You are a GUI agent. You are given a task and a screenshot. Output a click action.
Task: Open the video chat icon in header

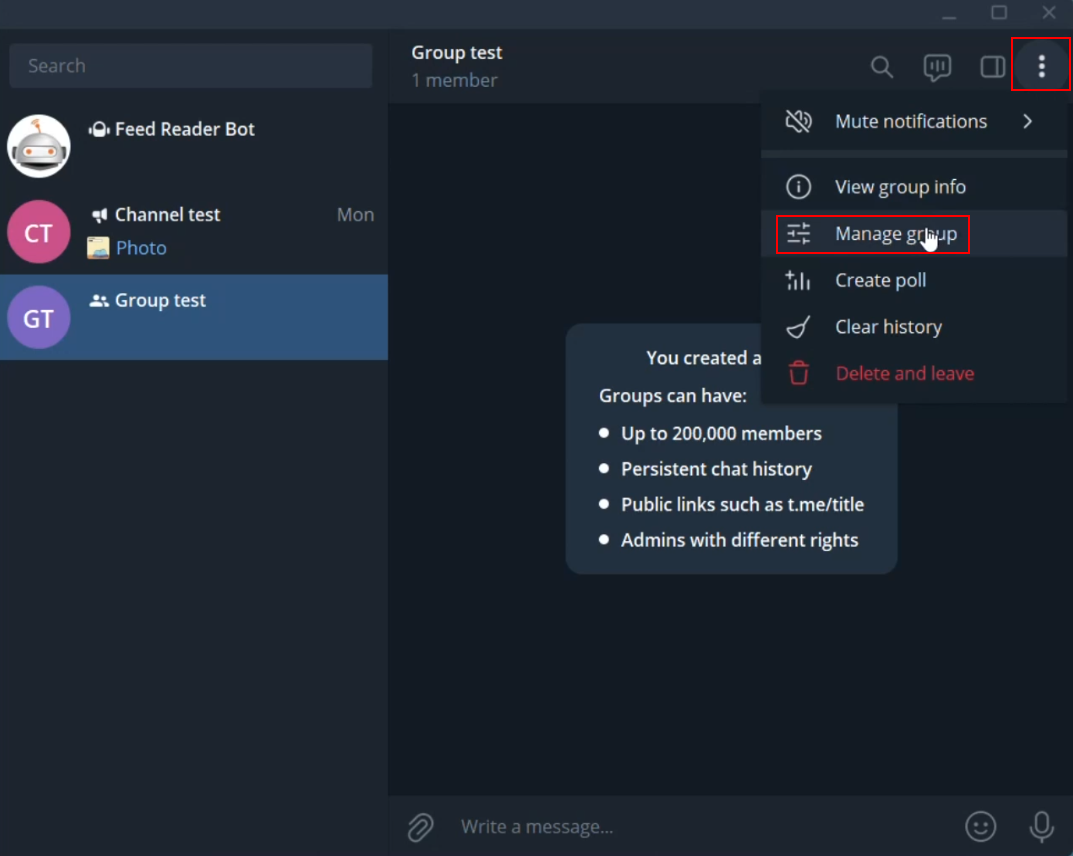click(937, 67)
